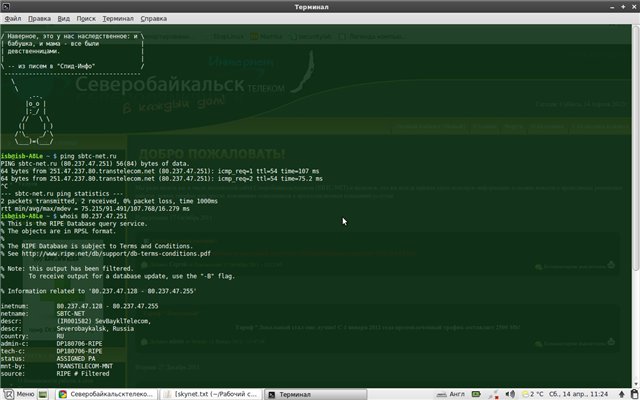This screenshot has height=400, width=640.
Task: Open the Файл menu
Action: tap(13, 18)
